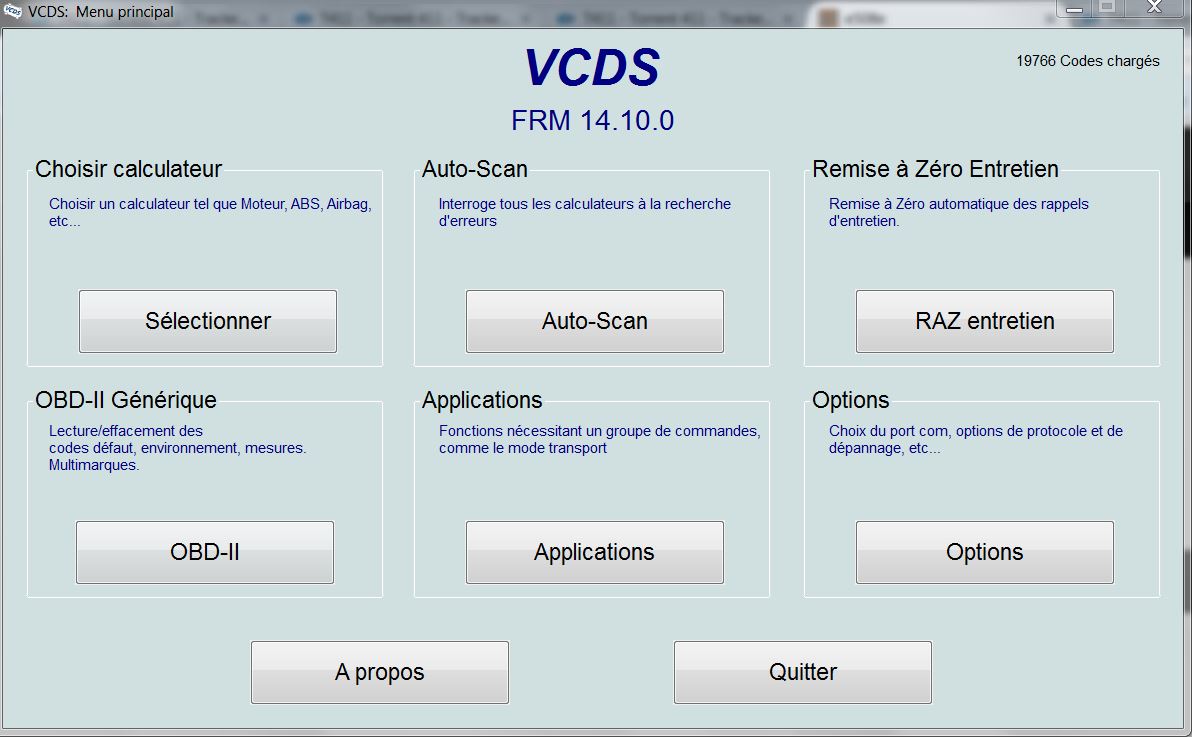
Task: Click the 'Options' group heading
Action: click(851, 400)
